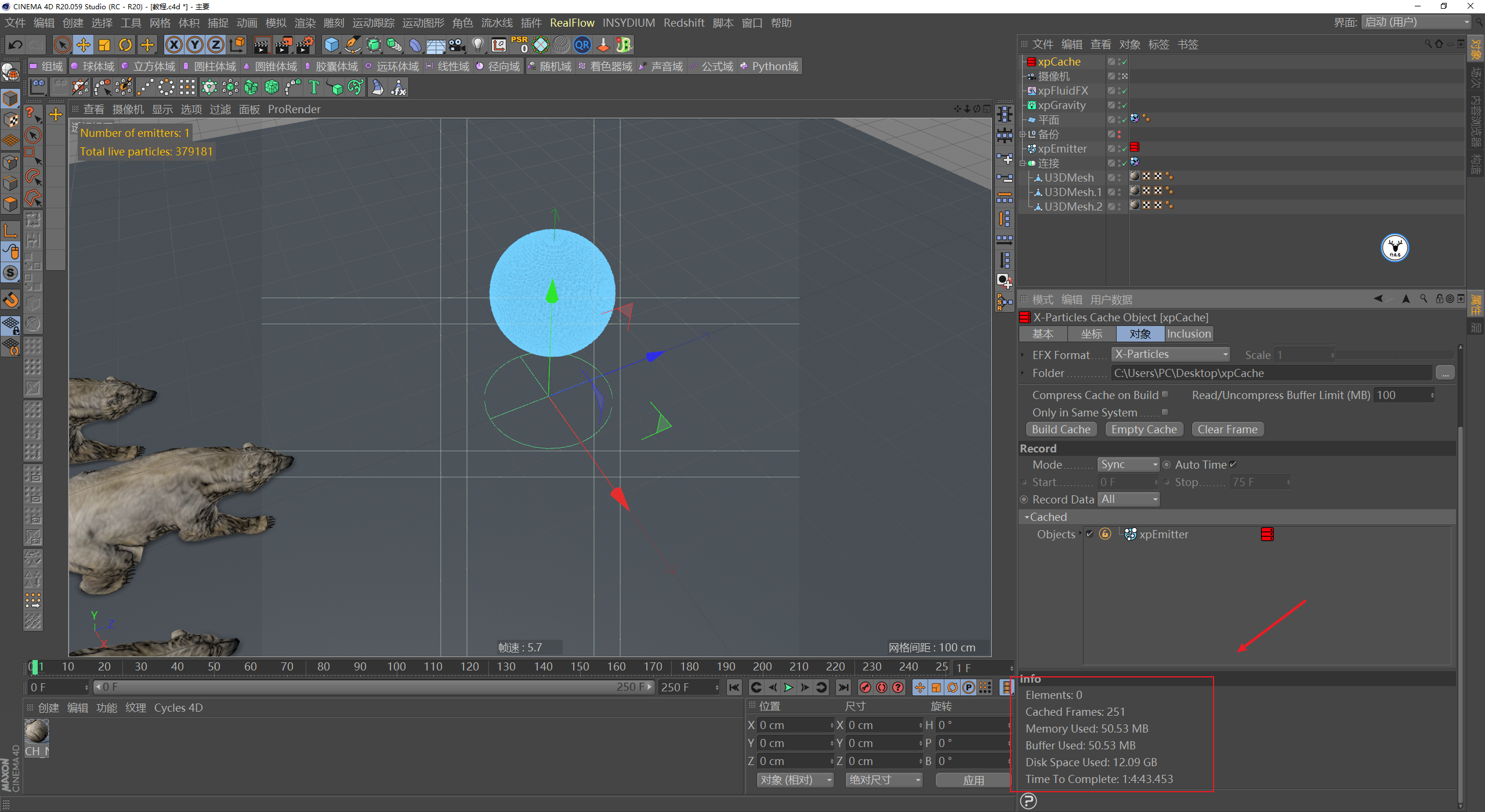Image resolution: width=1485 pixels, height=812 pixels.
Task: Open the Record Mode Sync dropdown
Action: pos(1128,465)
